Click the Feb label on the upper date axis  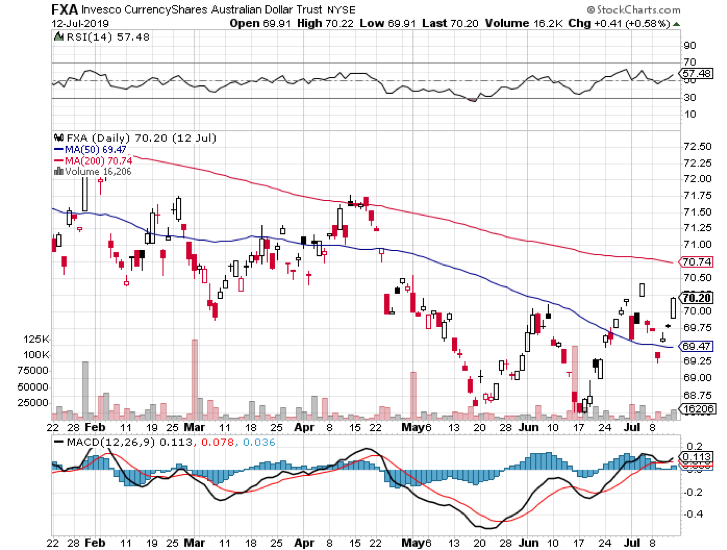click(x=95, y=427)
